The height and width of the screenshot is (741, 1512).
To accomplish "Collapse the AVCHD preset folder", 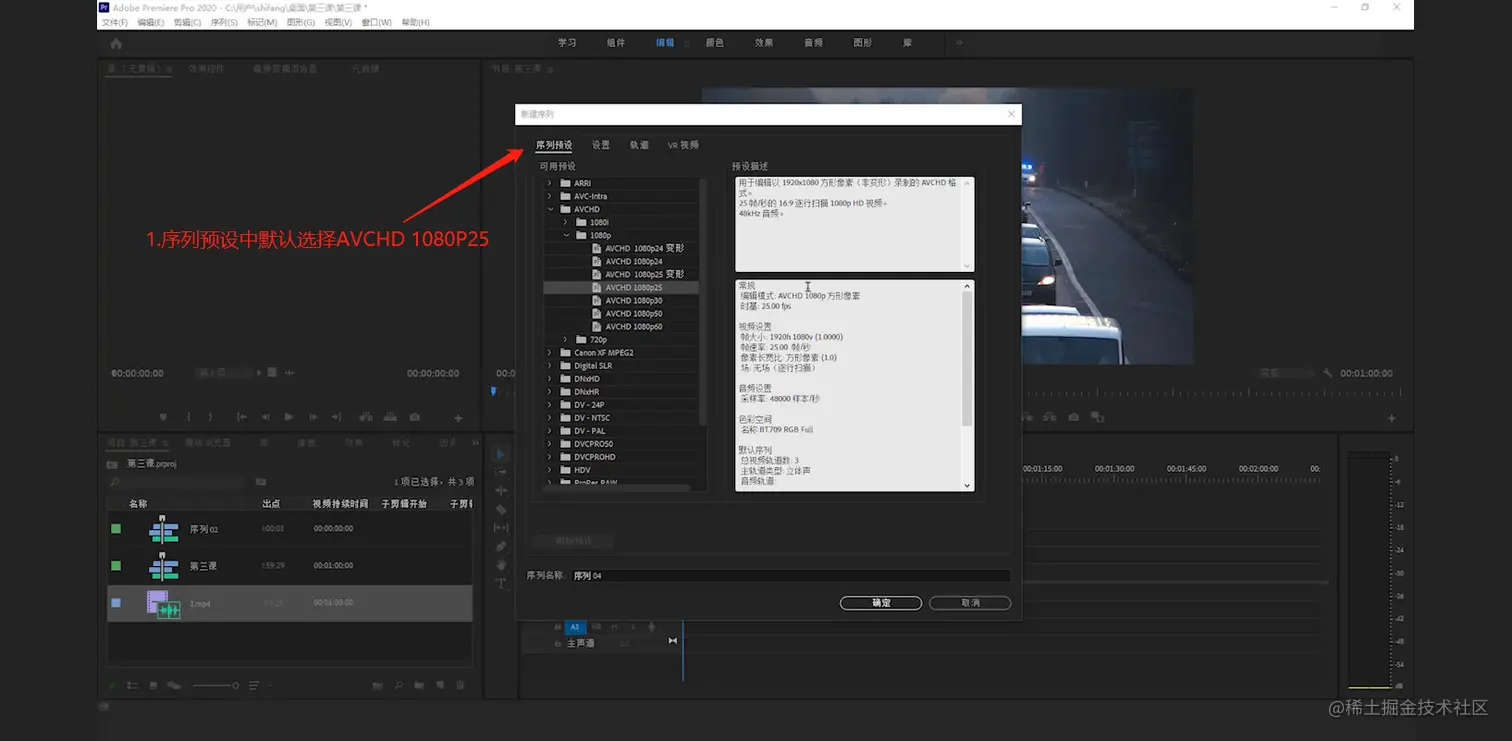I will click(549, 209).
